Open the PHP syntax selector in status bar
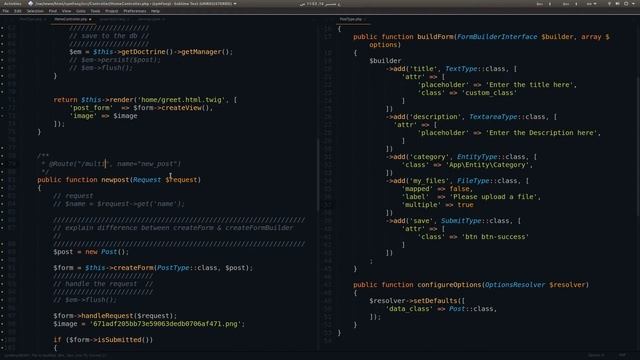 [622, 355]
